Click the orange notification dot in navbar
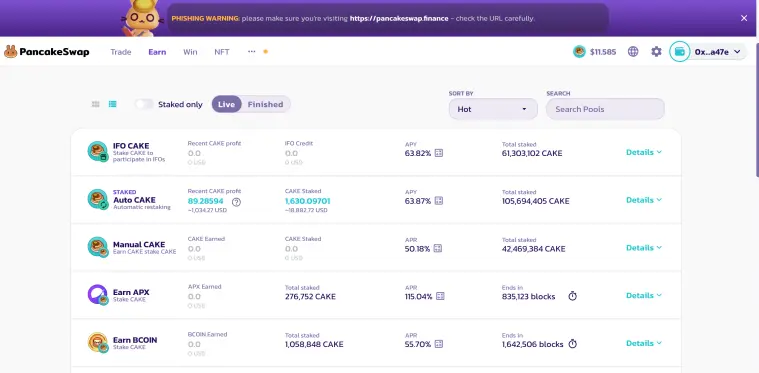The image size is (759, 373). (x=265, y=51)
